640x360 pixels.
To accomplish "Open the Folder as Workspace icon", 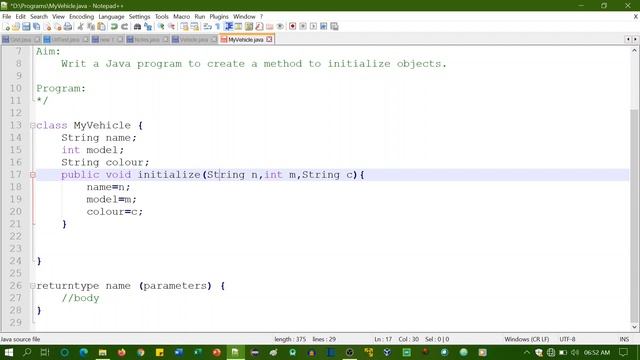I will pos(269,27).
